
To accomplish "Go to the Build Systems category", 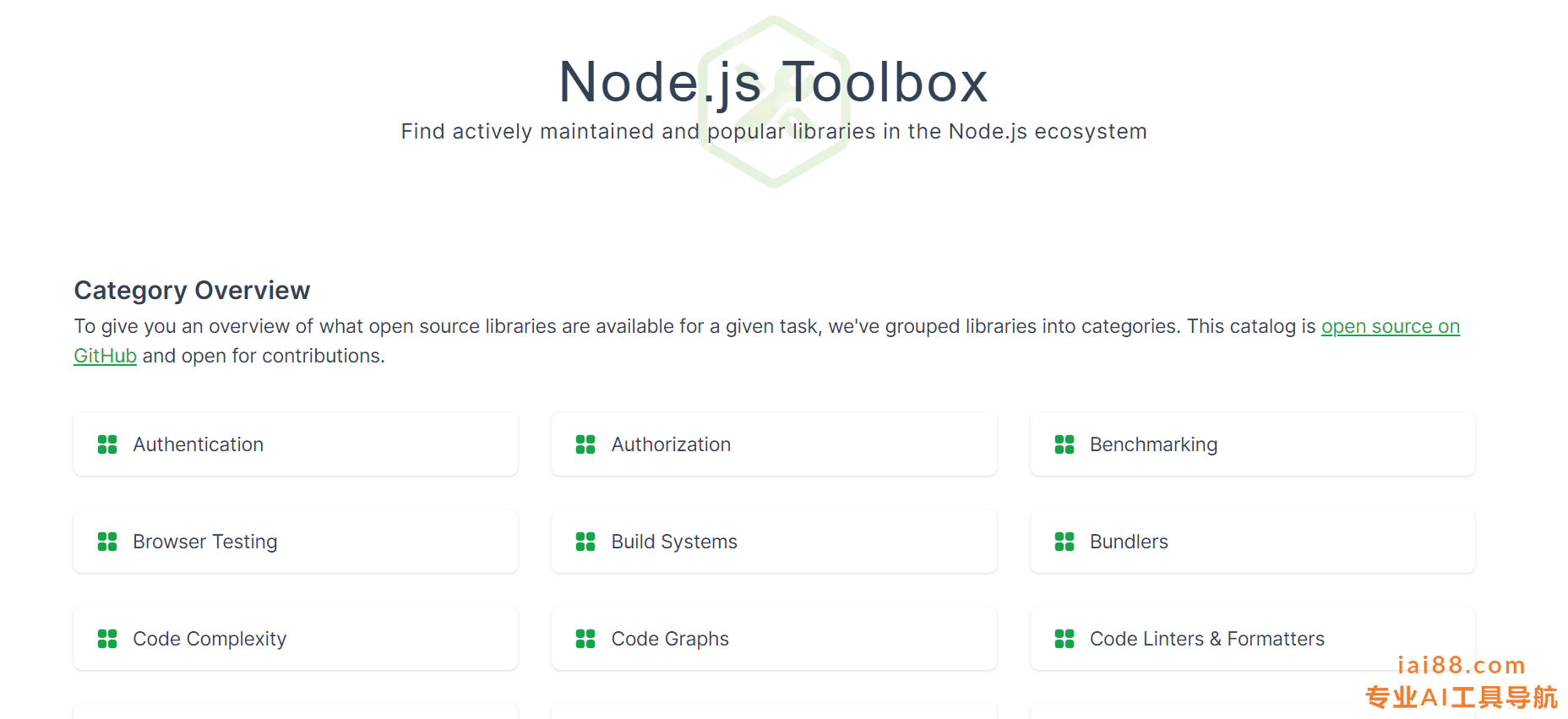I will click(774, 542).
